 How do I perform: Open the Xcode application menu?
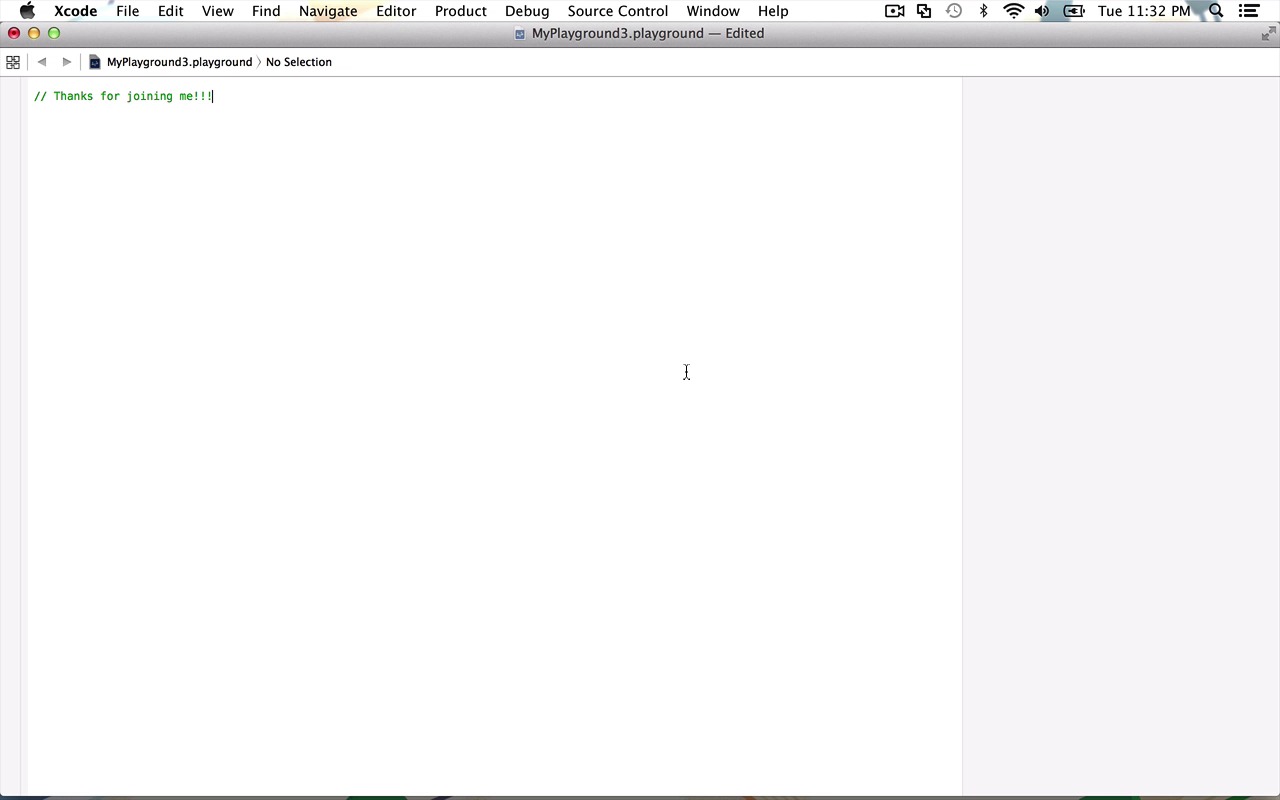(75, 11)
